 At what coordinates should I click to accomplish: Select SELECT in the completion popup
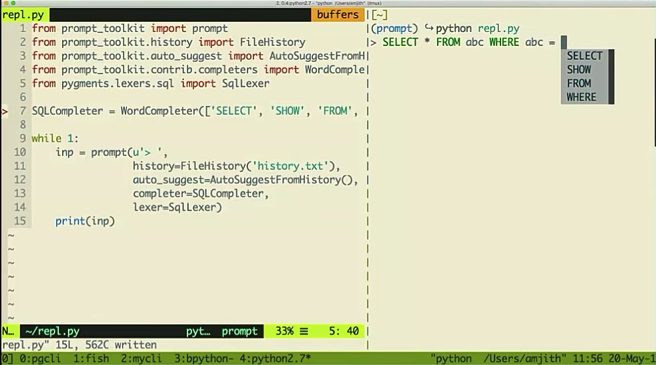585,56
